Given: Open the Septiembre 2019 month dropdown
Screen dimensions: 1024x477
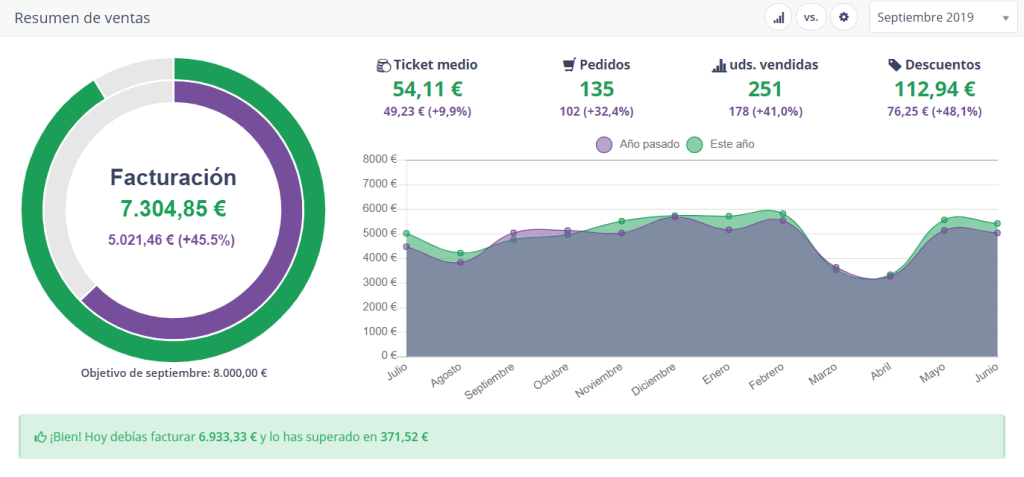Looking at the screenshot, I should pyautogui.click(x=943, y=18).
